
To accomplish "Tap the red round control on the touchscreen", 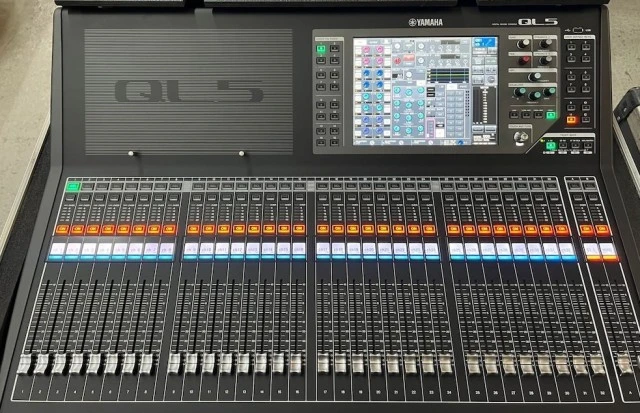I will click(398, 60).
